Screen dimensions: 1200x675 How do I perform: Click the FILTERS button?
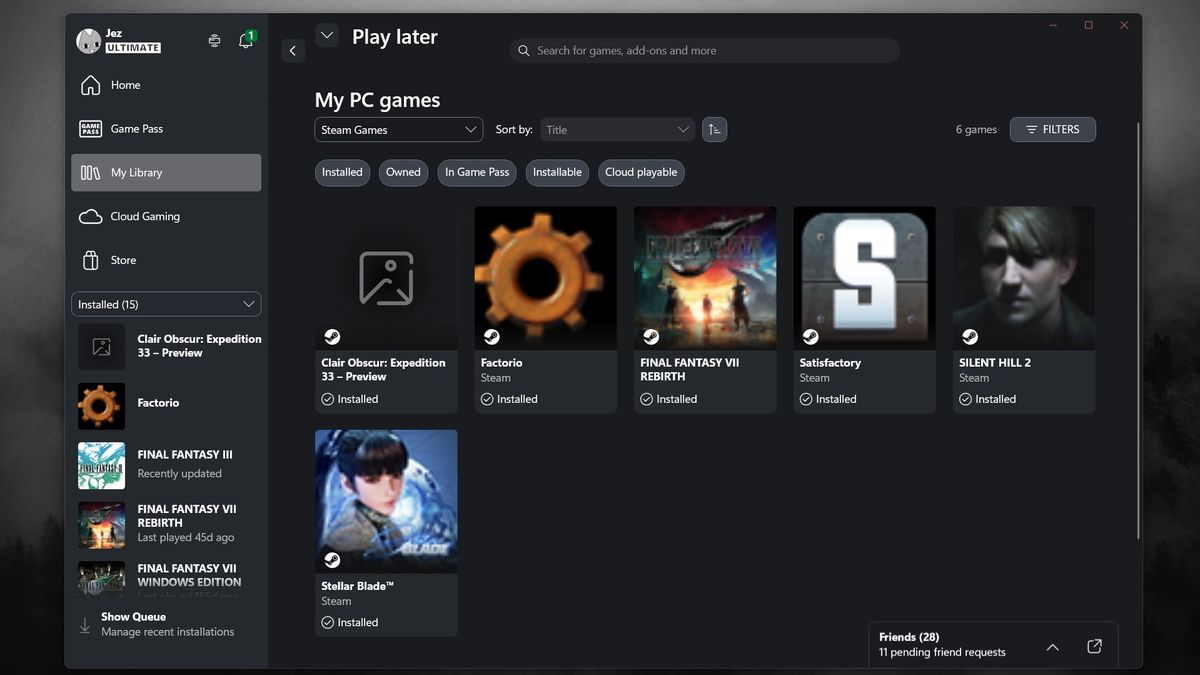[1053, 130]
